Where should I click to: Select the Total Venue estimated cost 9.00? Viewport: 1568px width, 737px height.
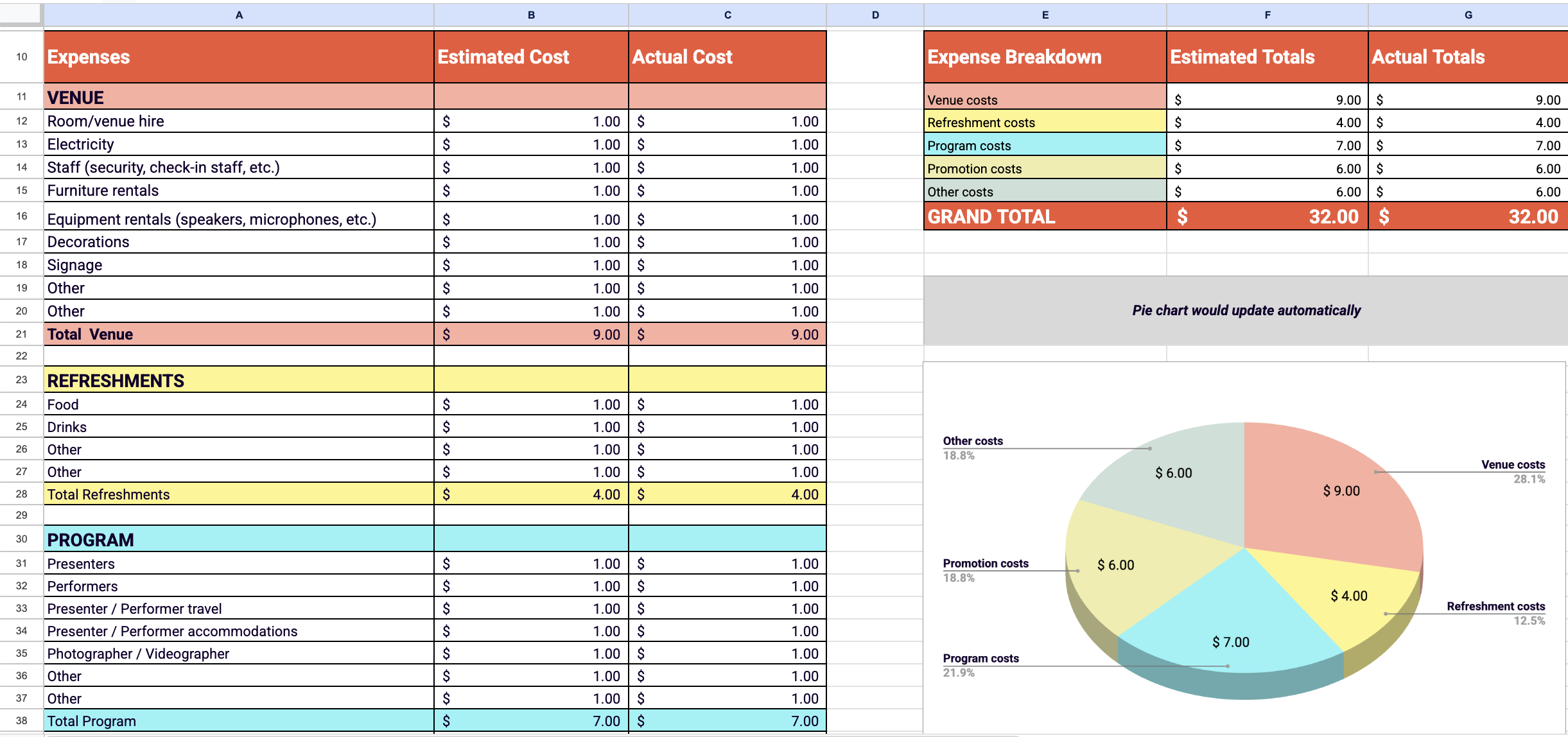[x=531, y=334]
